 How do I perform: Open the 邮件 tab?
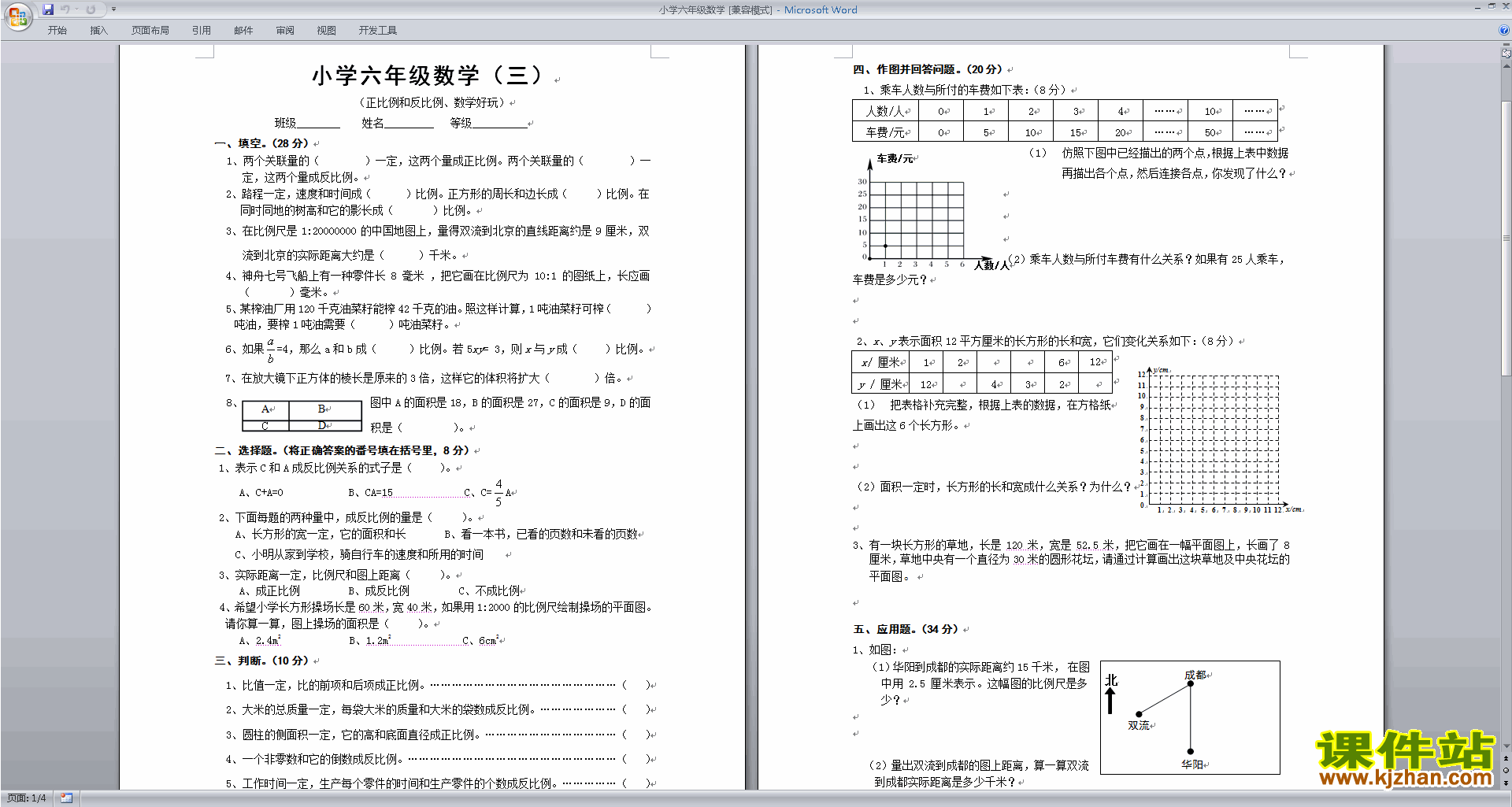pyautogui.click(x=243, y=31)
